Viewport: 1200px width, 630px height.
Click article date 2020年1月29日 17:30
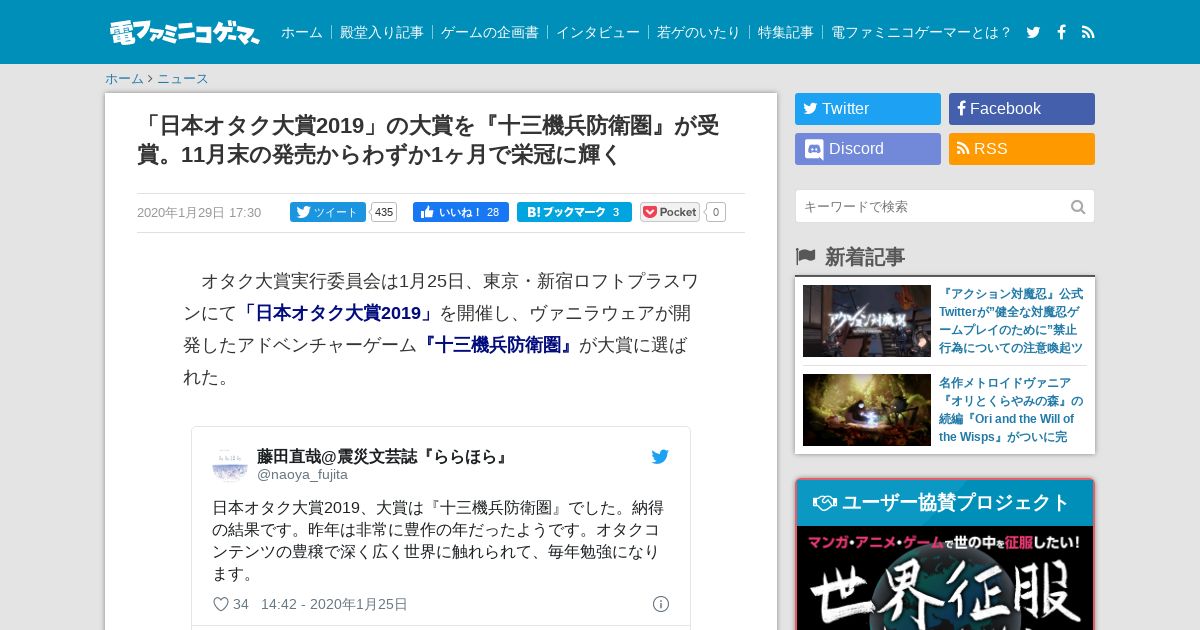click(x=199, y=213)
